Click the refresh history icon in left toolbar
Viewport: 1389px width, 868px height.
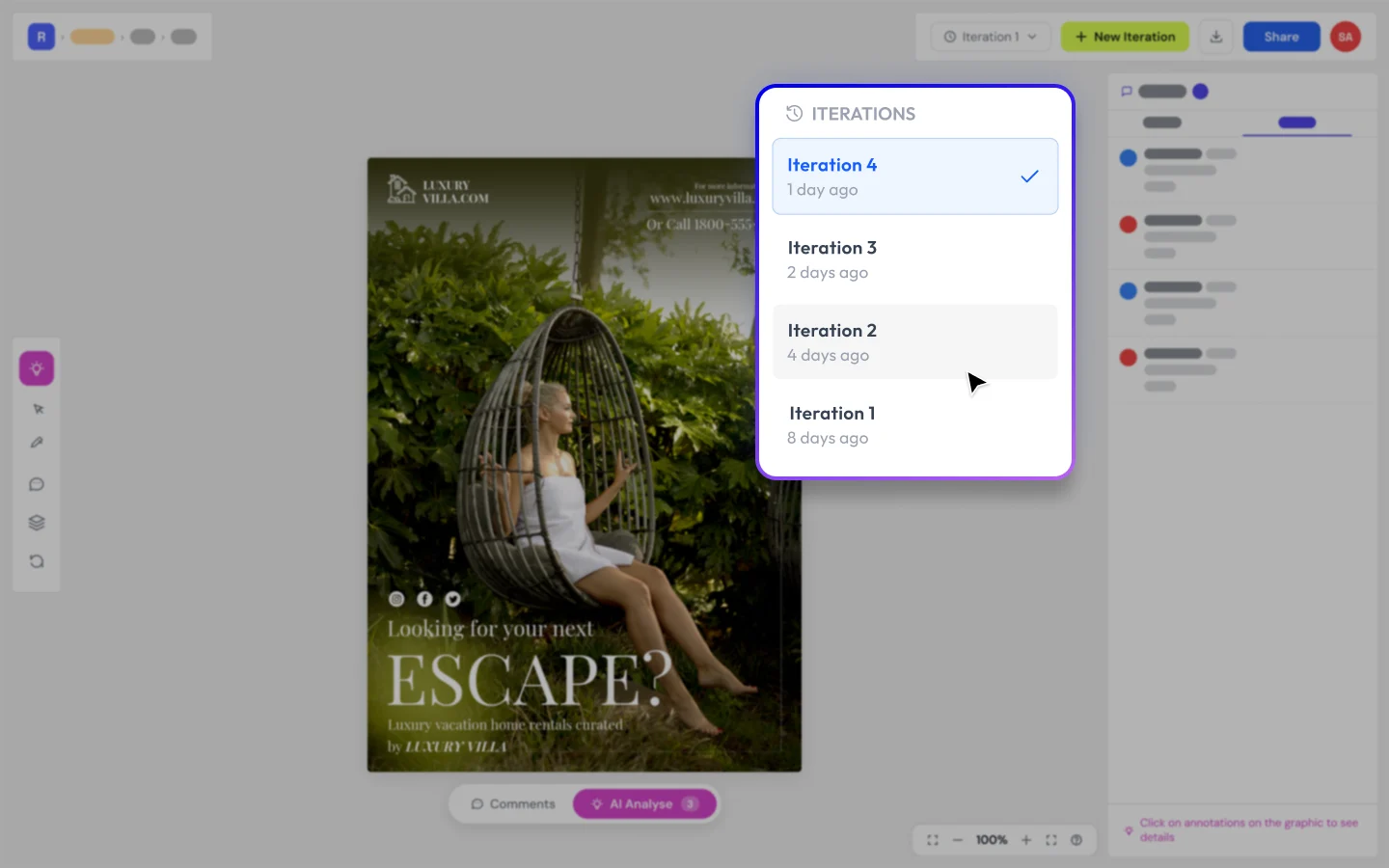click(37, 561)
